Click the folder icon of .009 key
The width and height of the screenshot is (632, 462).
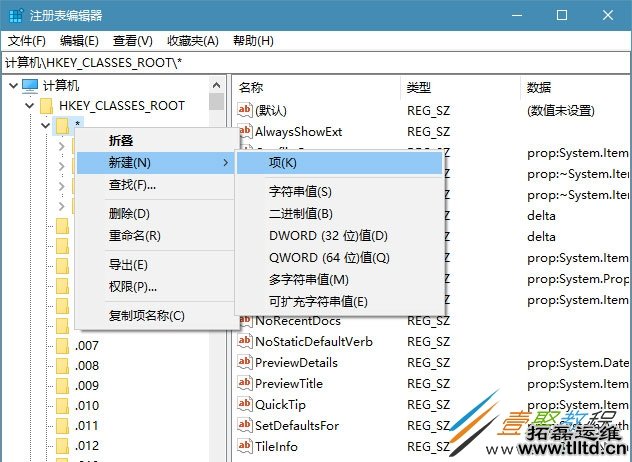[62, 385]
